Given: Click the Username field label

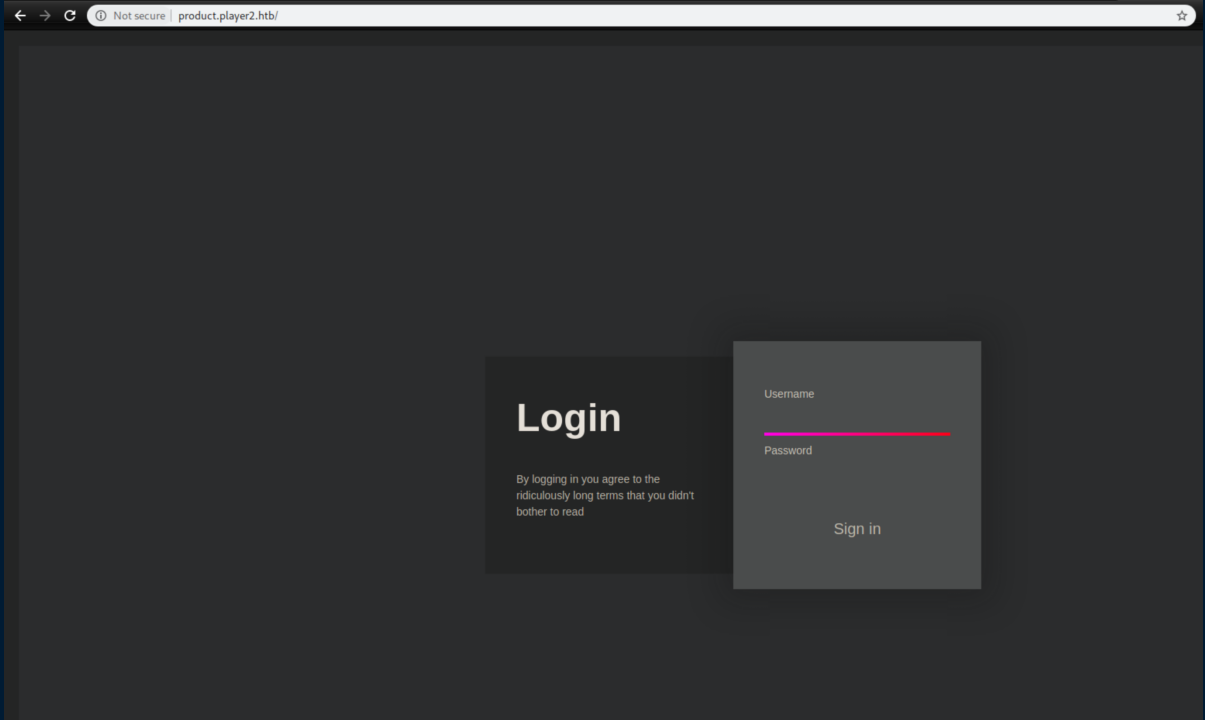Looking at the screenshot, I should tap(789, 394).
